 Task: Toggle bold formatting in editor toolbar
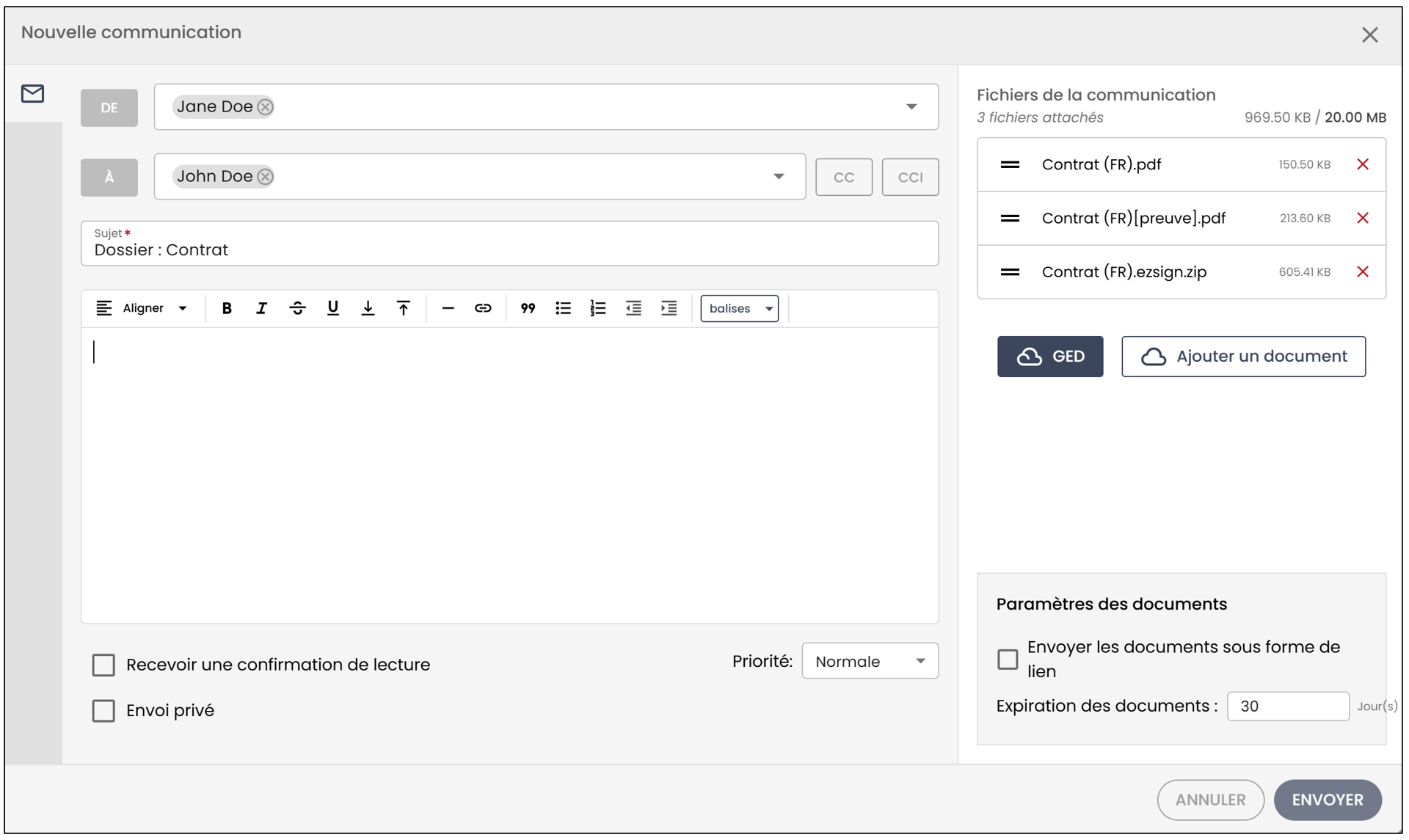pos(227,308)
